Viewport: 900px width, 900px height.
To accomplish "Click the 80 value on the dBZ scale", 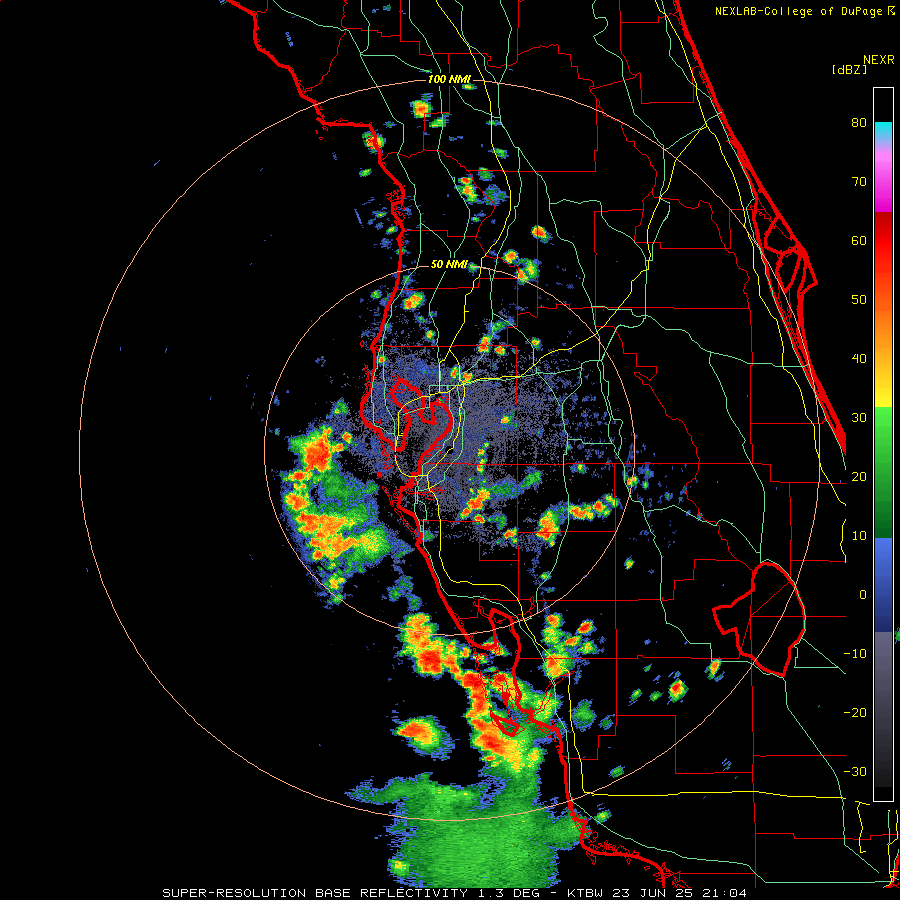I will (859, 122).
